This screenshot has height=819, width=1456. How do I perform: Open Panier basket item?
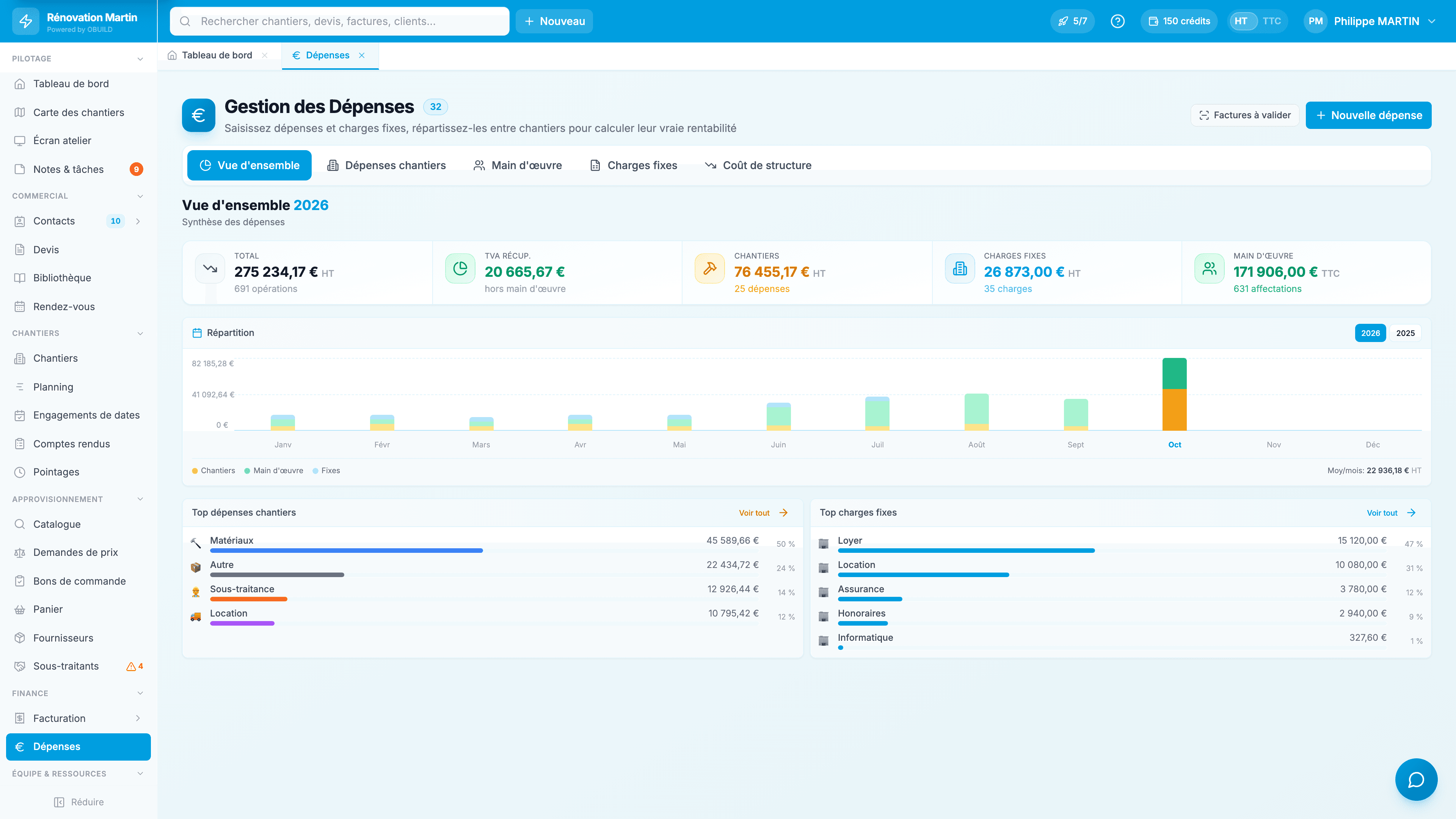click(78, 609)
